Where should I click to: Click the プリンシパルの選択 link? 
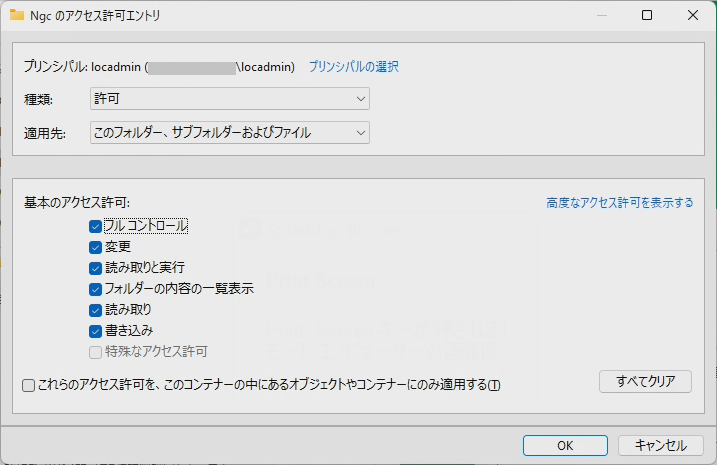tap(353, 67)
